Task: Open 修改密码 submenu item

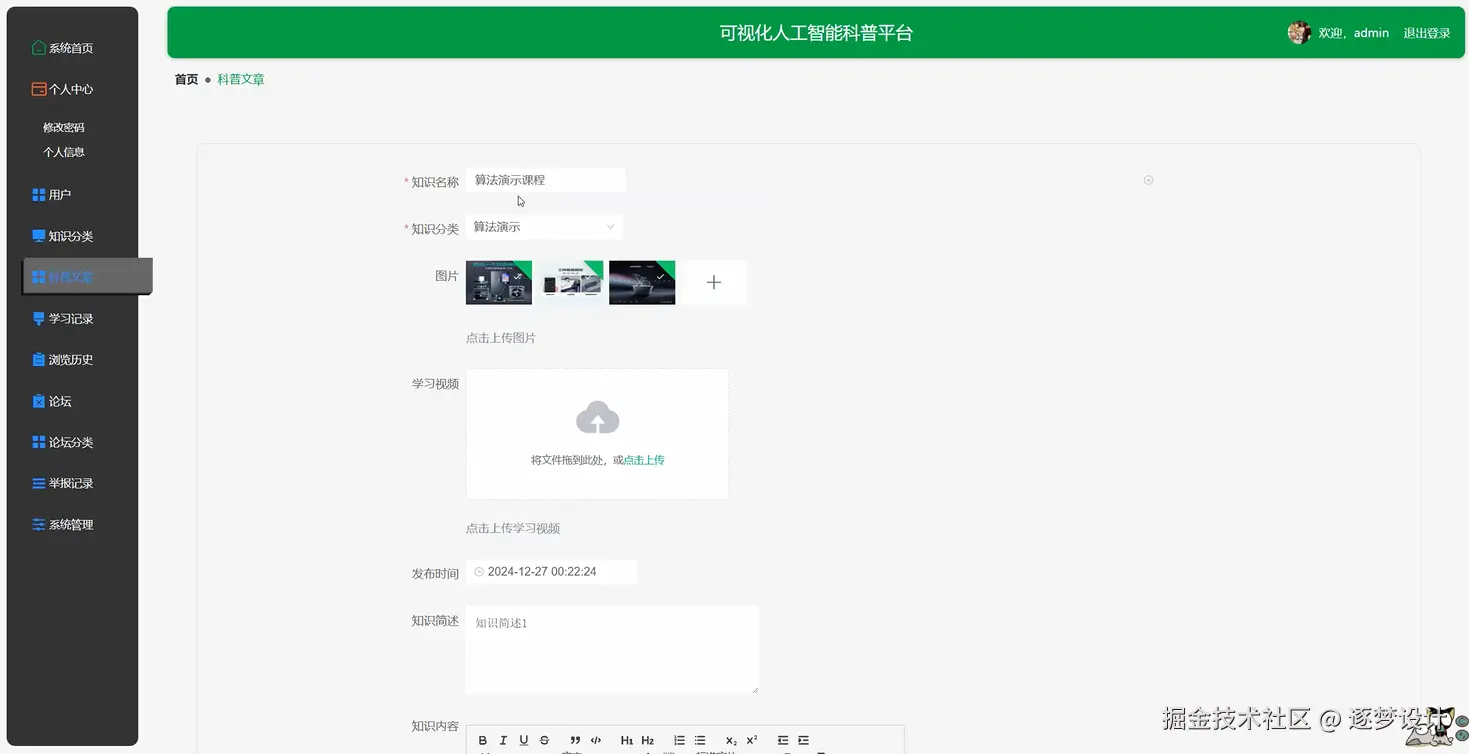Action: coord(64,128)
